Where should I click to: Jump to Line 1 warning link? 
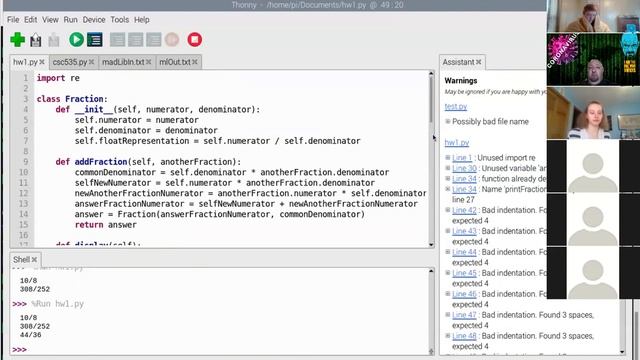click(462, 158)
